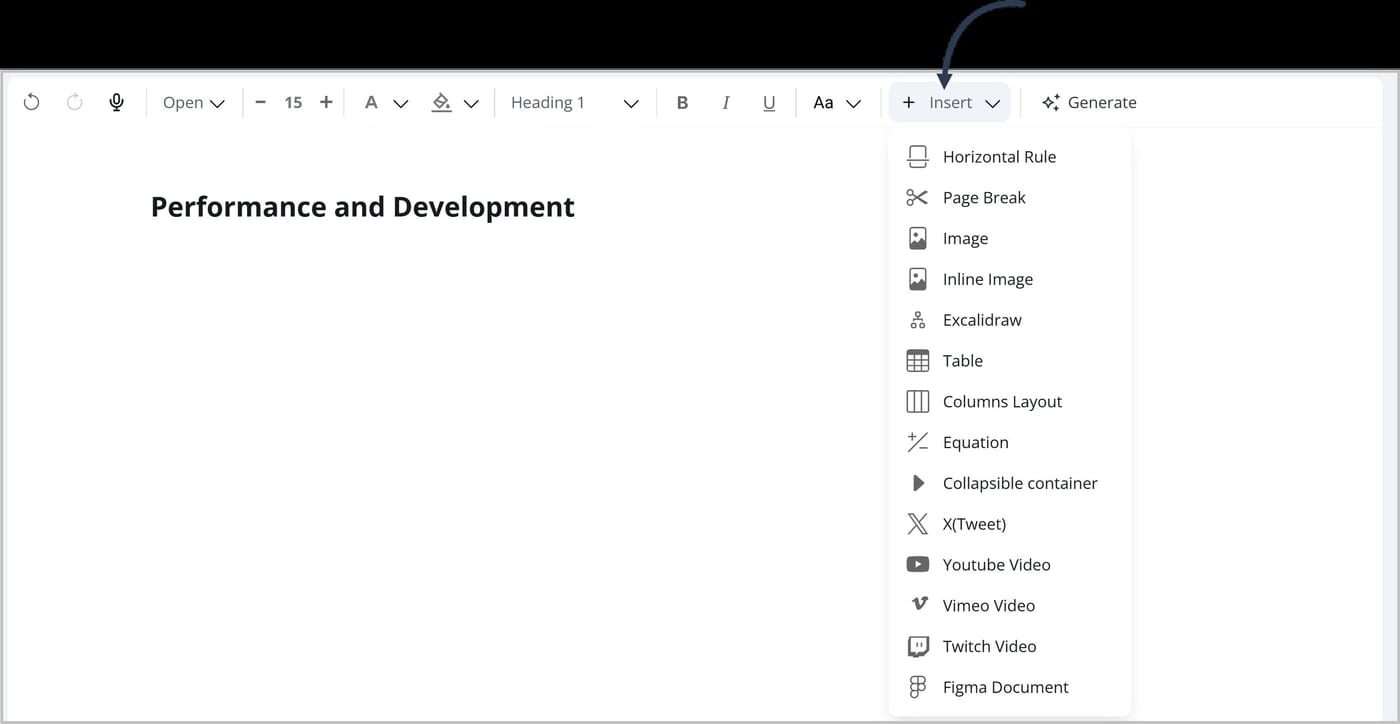Image resolution: width=1400 pixels, height=724 pixels.
Task: Collapse the Insert dropdown button
Action: pyautogui.click(x=950, y=102)
